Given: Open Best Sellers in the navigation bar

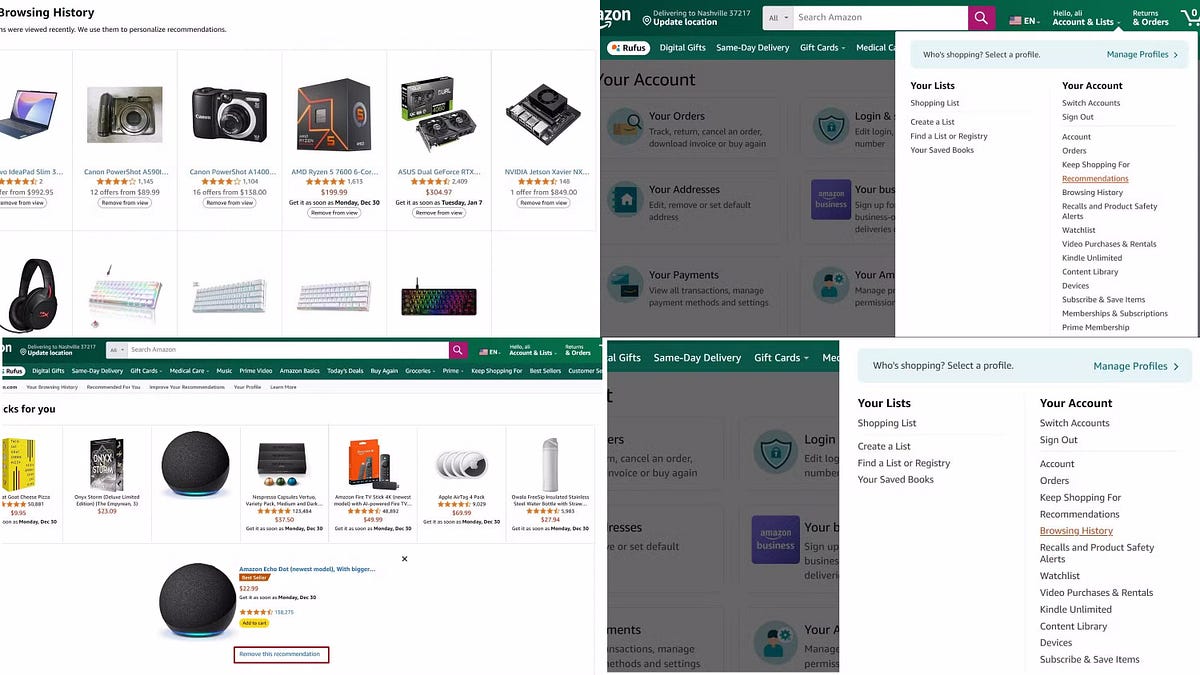Looking at the screenshot, I should (545, 371).
